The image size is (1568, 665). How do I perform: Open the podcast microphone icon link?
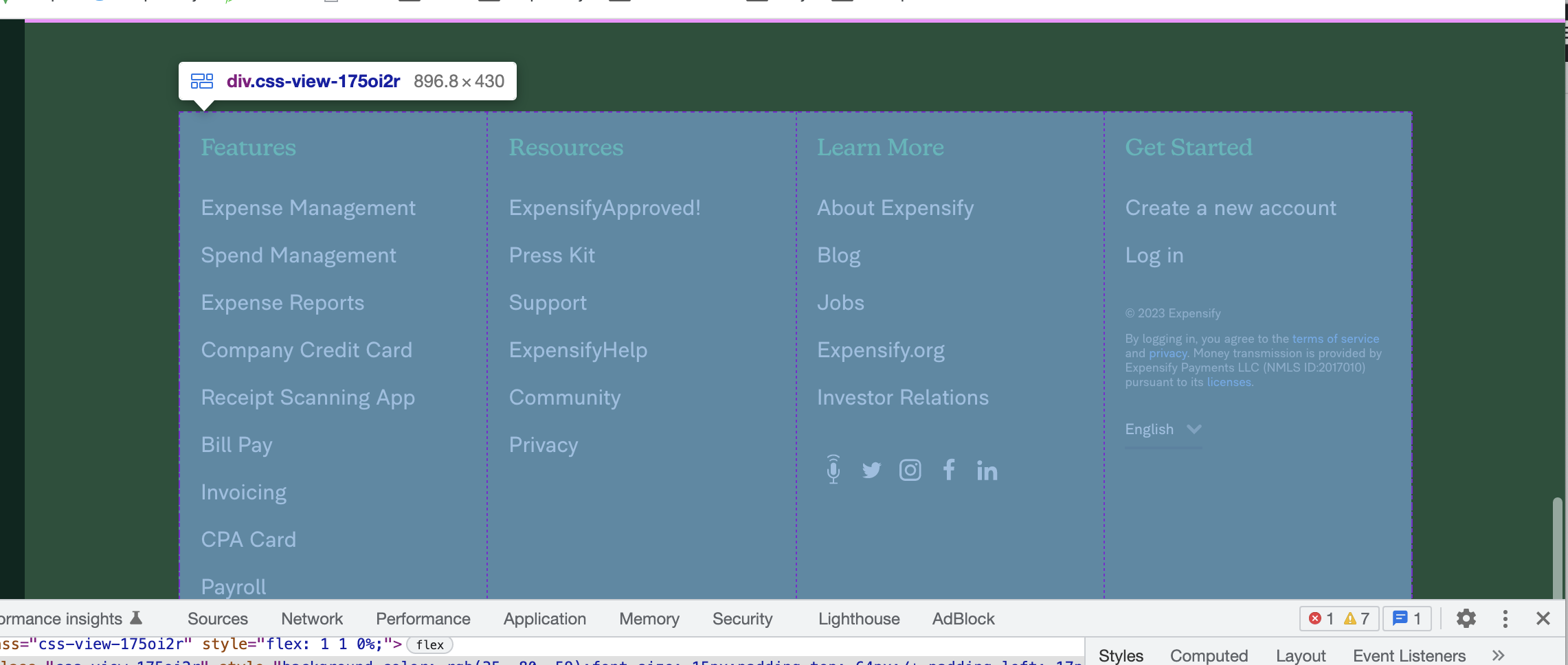coord(833,470)
